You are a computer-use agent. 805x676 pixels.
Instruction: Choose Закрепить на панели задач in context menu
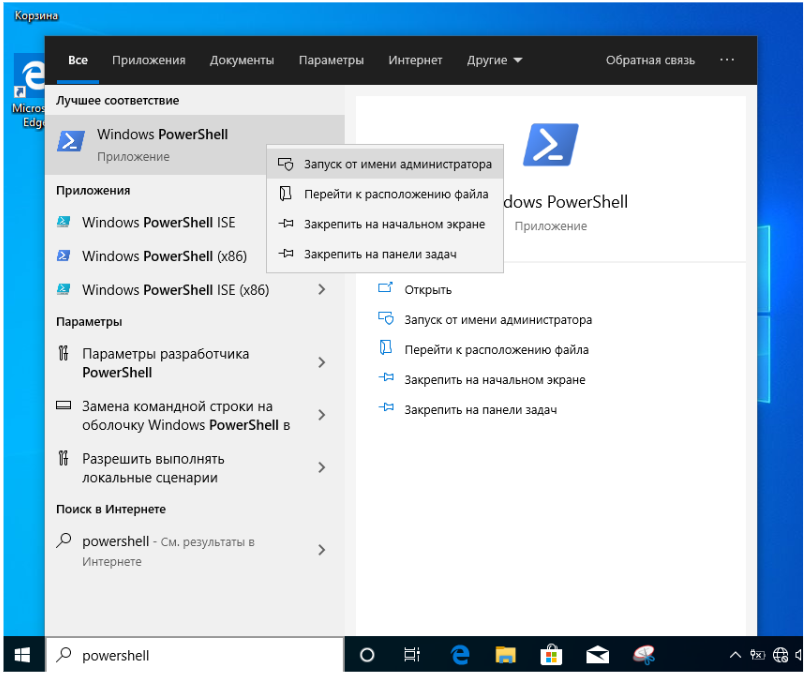click(x=380, y=254)
